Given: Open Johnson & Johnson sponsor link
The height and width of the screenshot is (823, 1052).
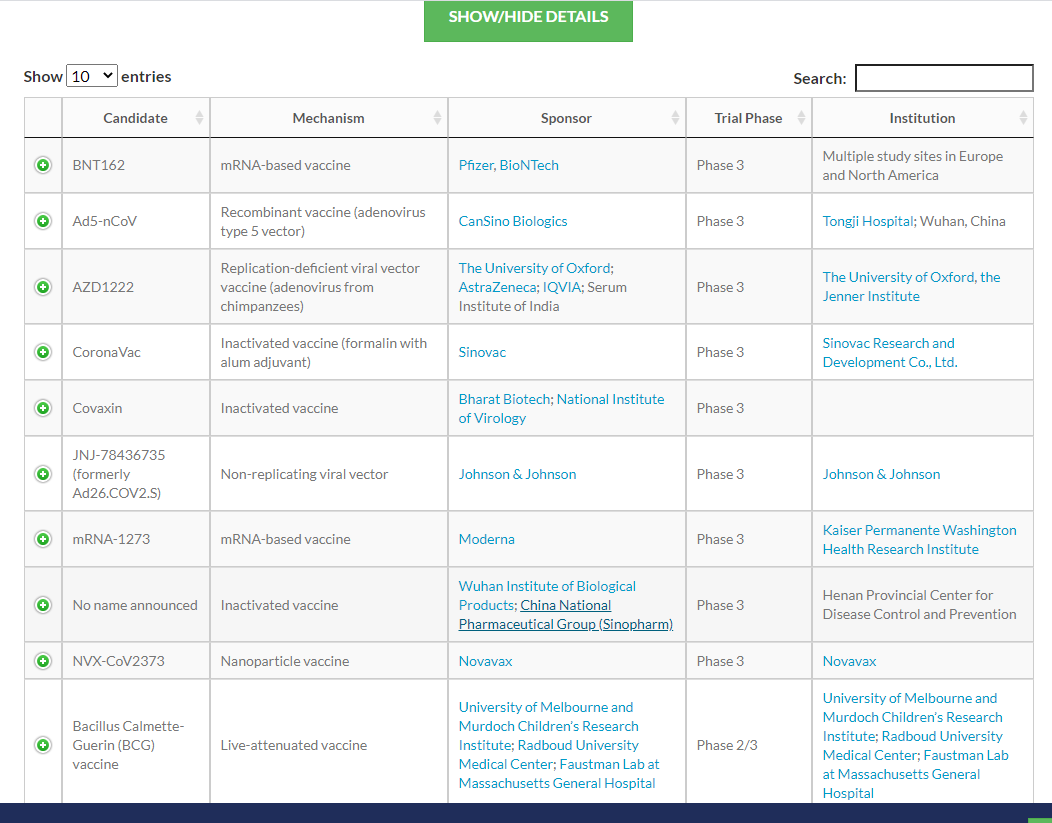Looking at the screenshot, I should pos(517,474).
